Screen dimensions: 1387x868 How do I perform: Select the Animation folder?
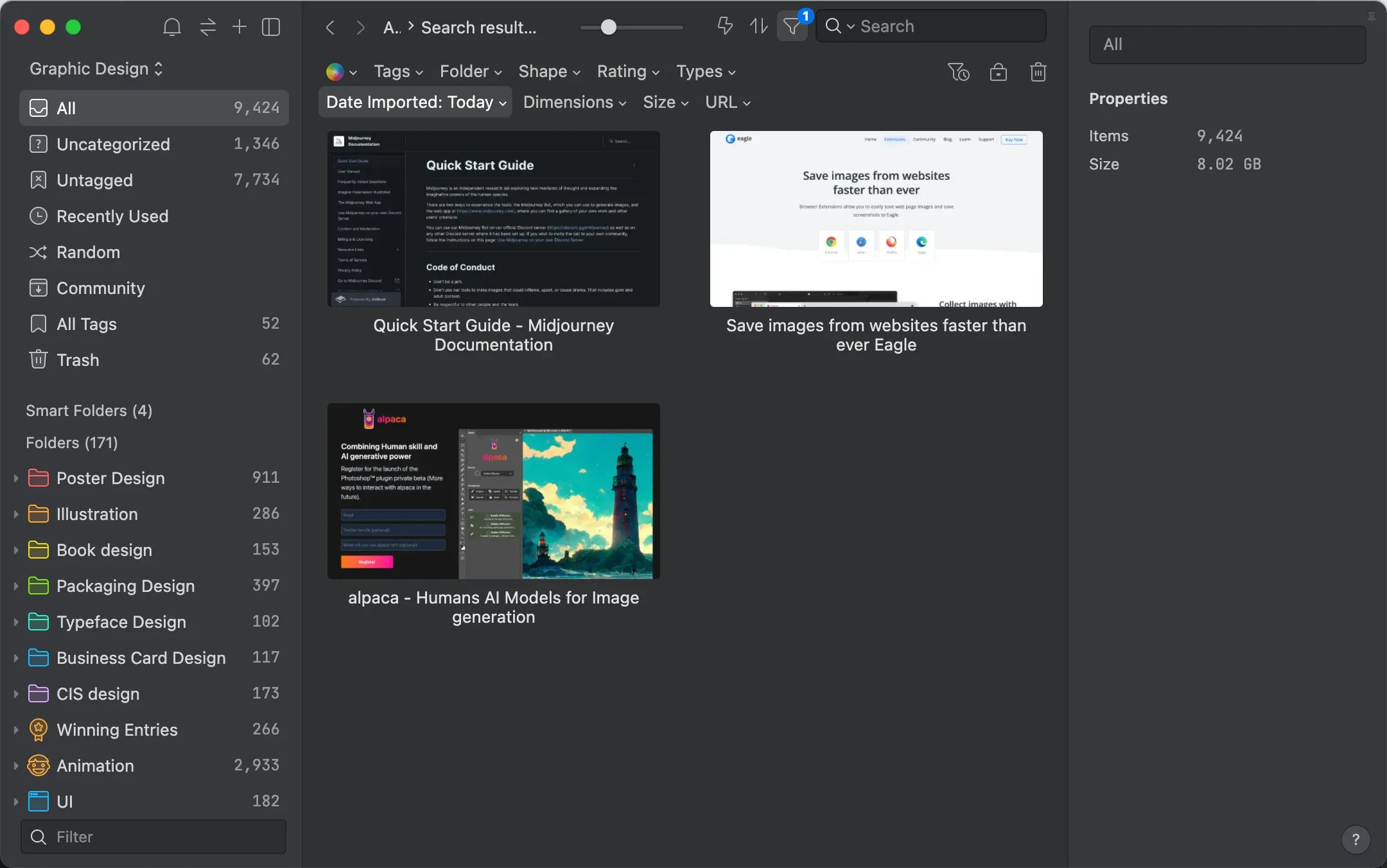point(154,765)
